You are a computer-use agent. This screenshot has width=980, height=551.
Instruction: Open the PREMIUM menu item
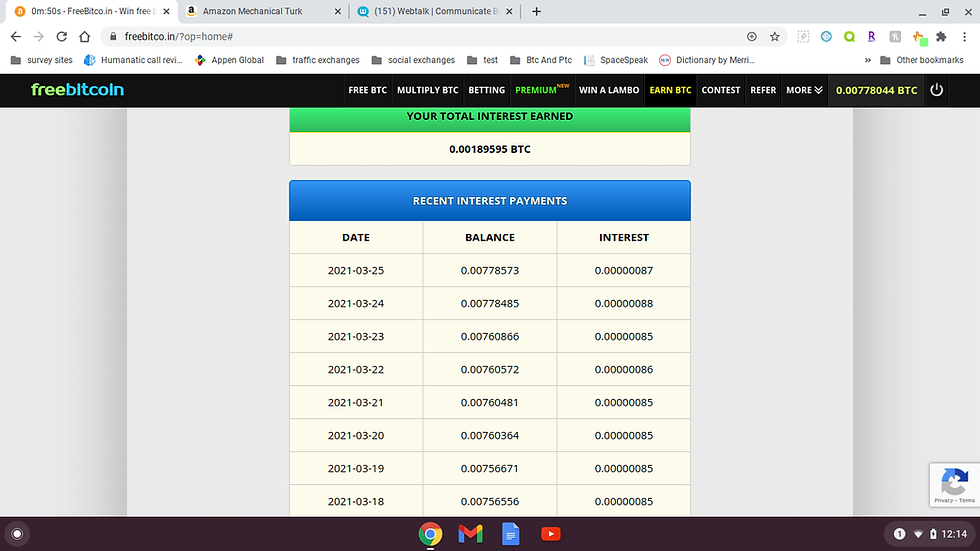pyautogui.click(x=541, y=90)
